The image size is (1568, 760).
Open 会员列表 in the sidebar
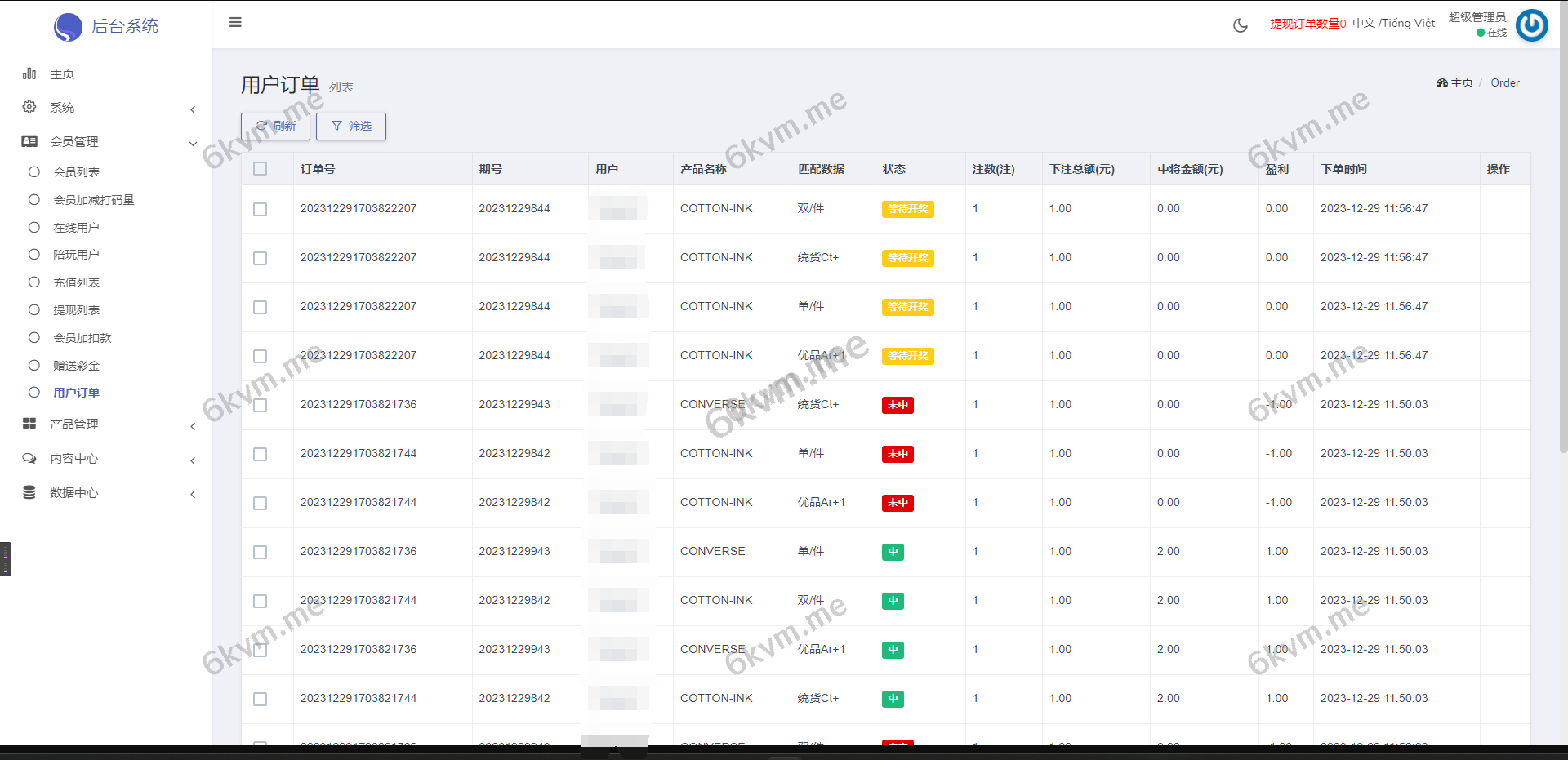pos(77,172)
